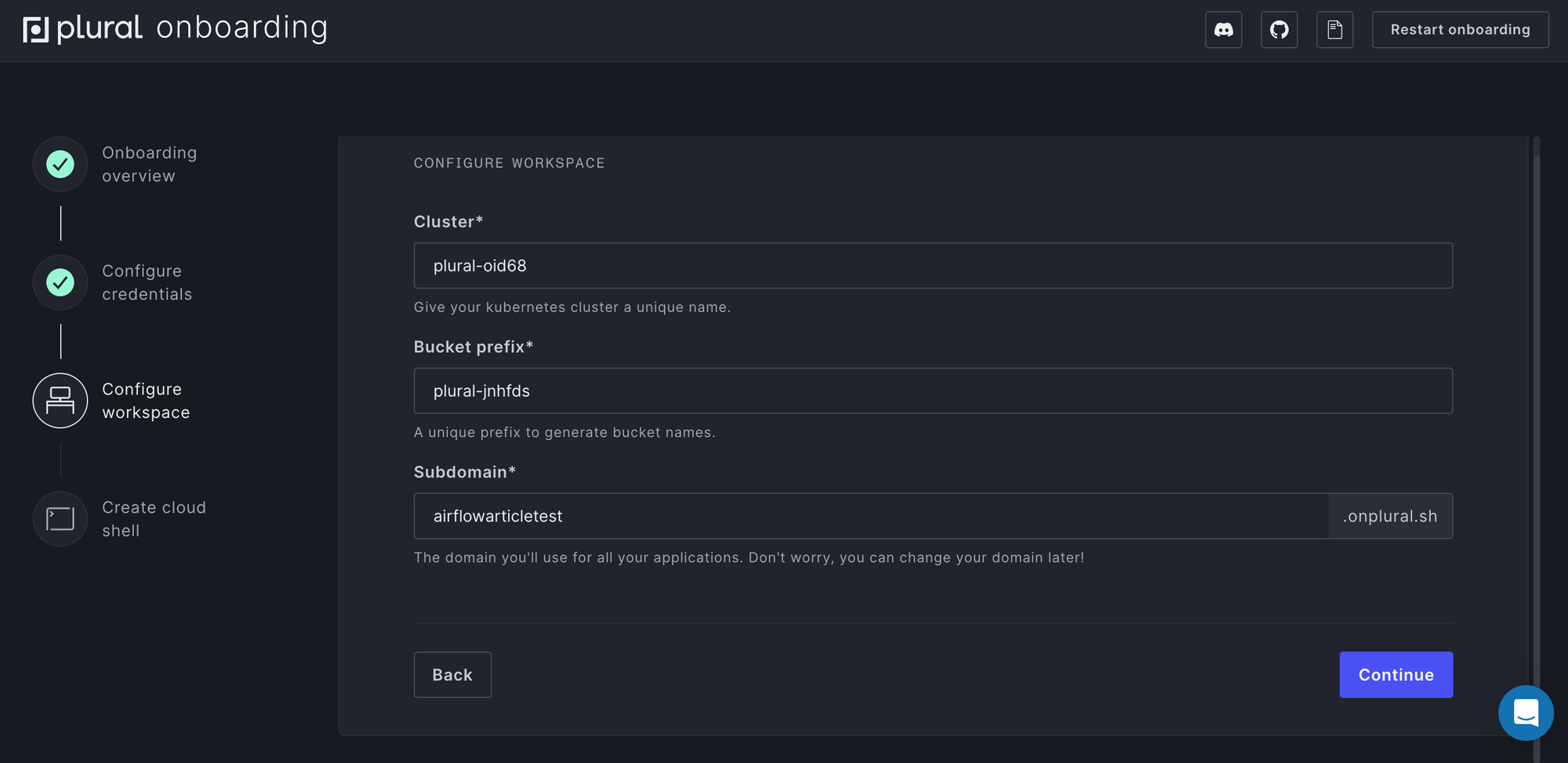Click the Create cloud shell terminal icon
The width and height of the screenshot is (1568, 763).
60,519
